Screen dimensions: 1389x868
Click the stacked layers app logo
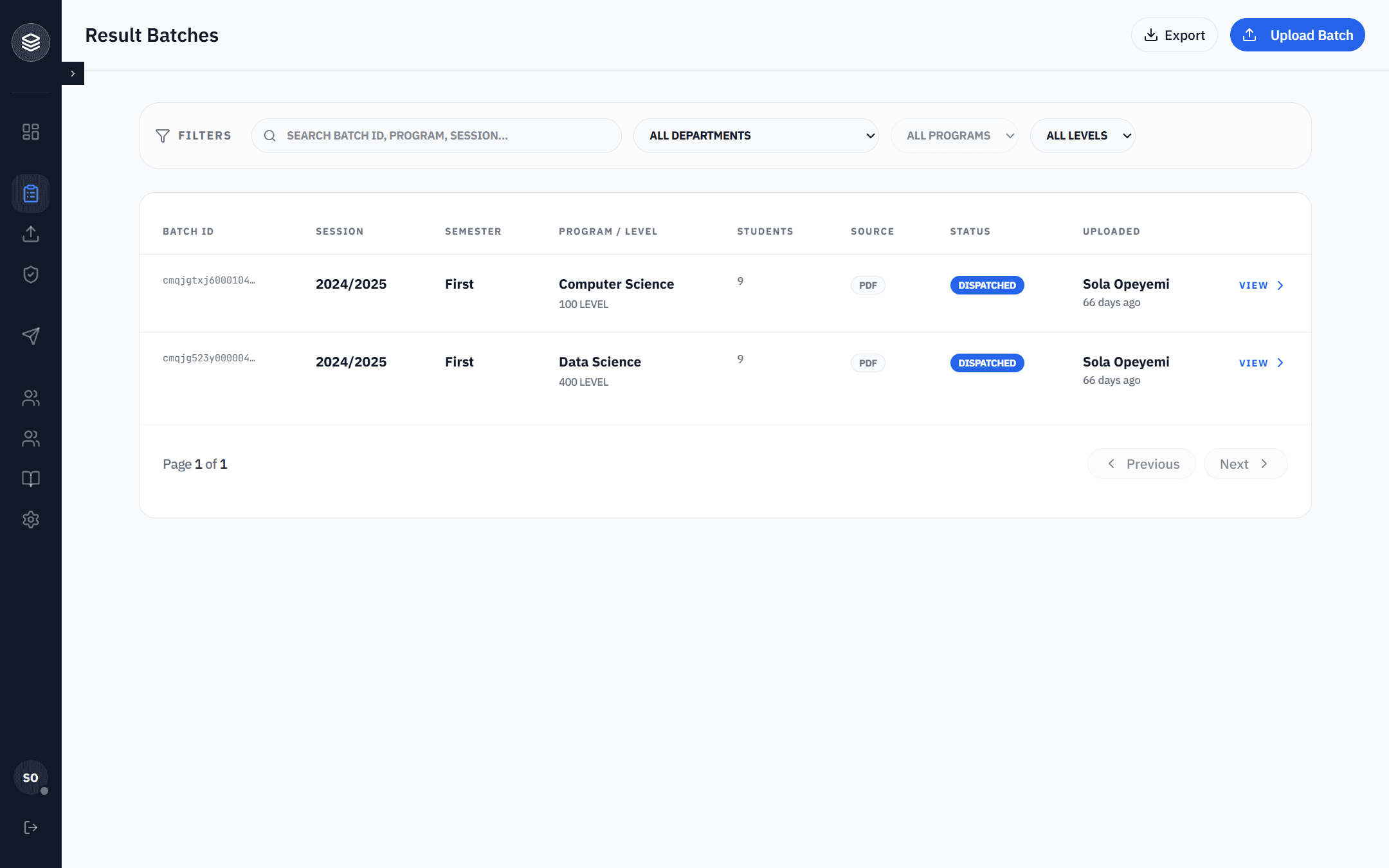point(31,42)
